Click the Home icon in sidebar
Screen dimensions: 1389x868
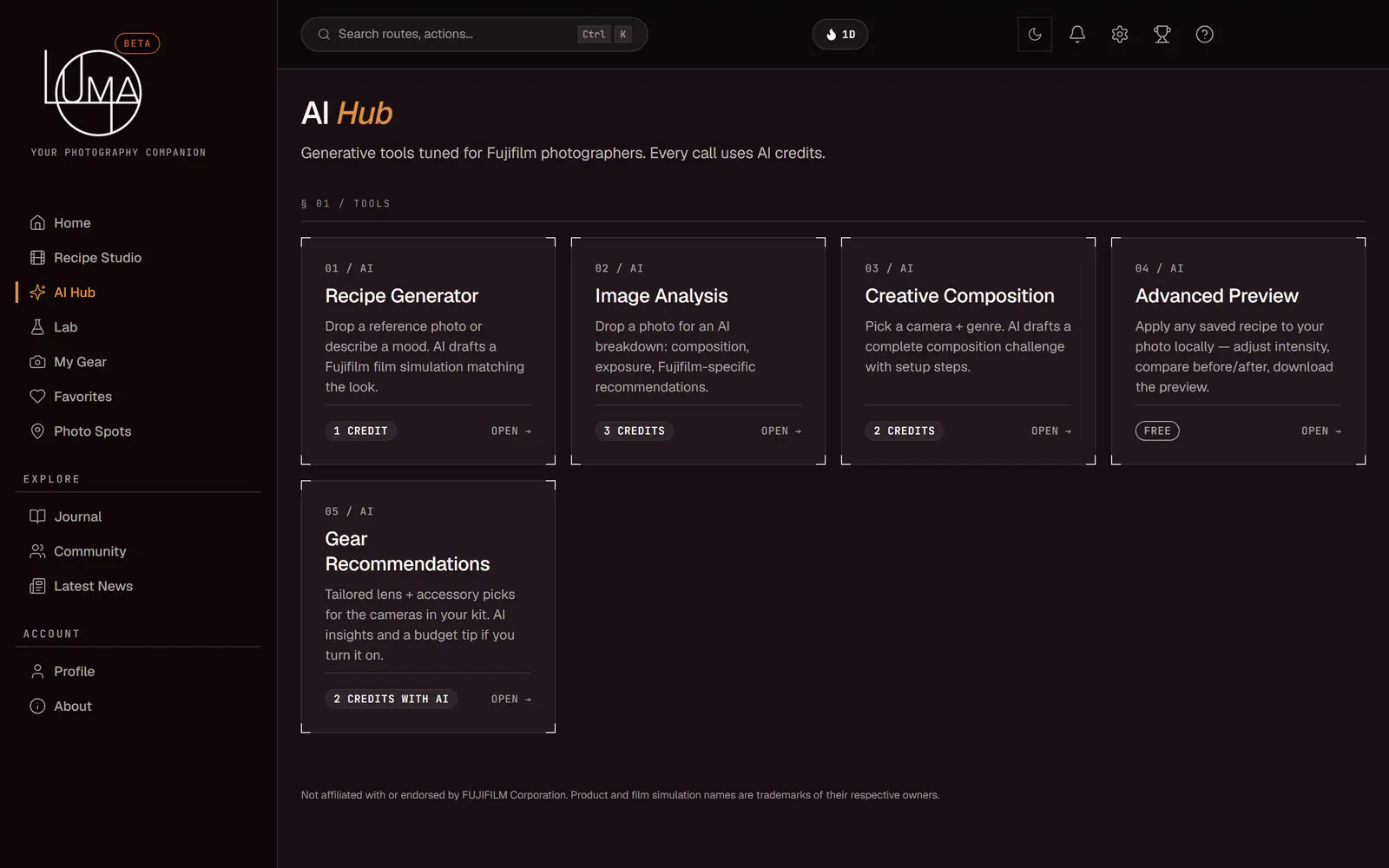(37, 223)
